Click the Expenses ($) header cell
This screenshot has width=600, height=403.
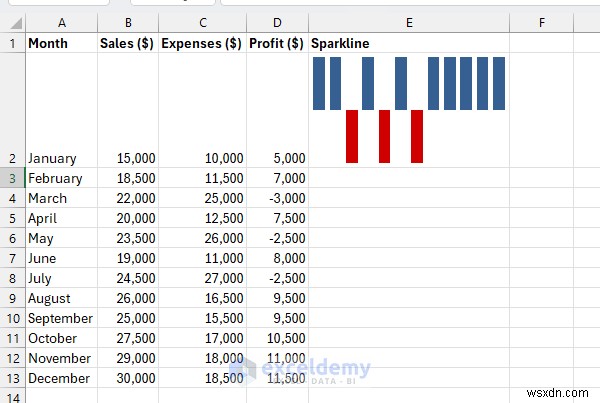coord(203,43)
